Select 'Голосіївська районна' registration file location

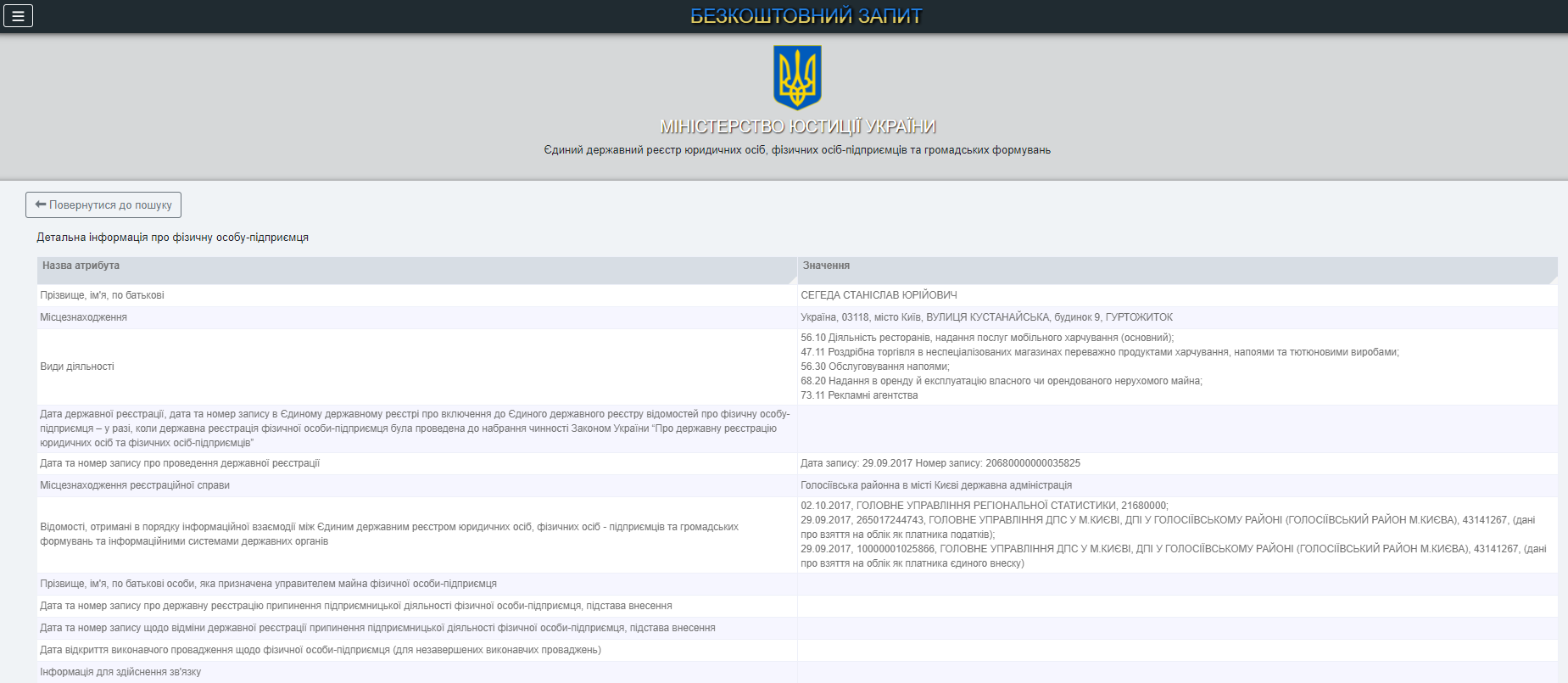[x=935, y=485]
